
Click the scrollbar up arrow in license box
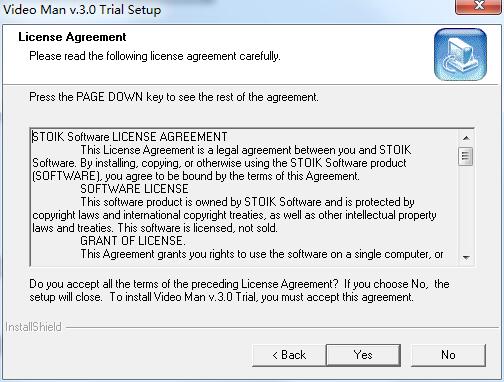pos(466,138)
